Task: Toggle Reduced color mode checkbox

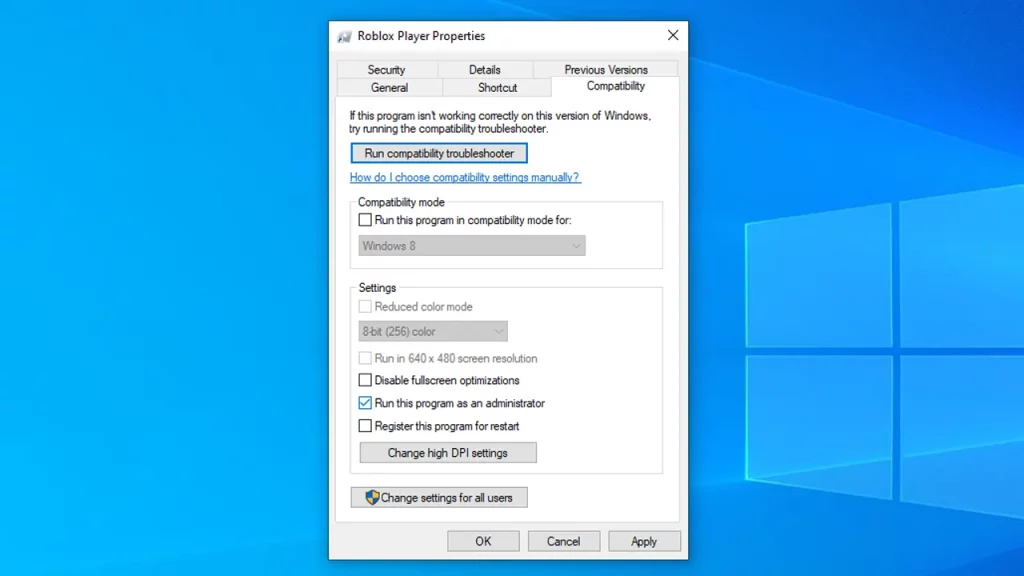Action: 365,306
